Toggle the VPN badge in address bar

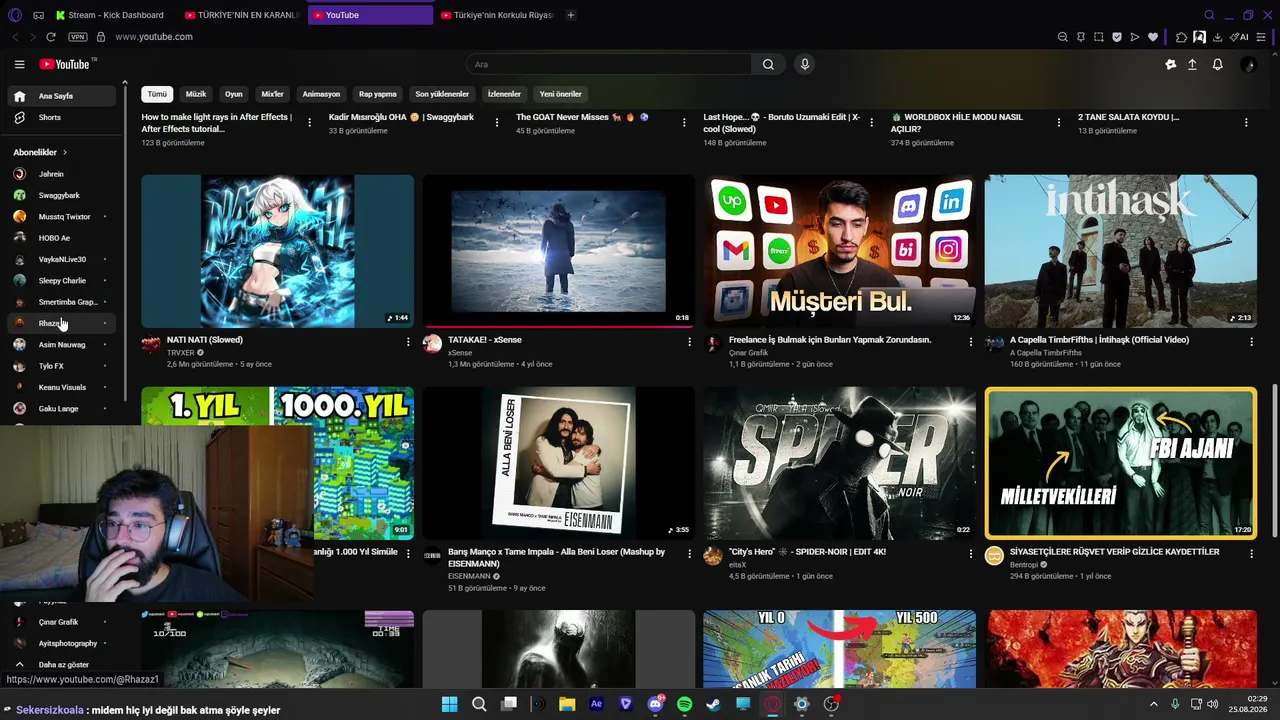(x=77, y=37)
